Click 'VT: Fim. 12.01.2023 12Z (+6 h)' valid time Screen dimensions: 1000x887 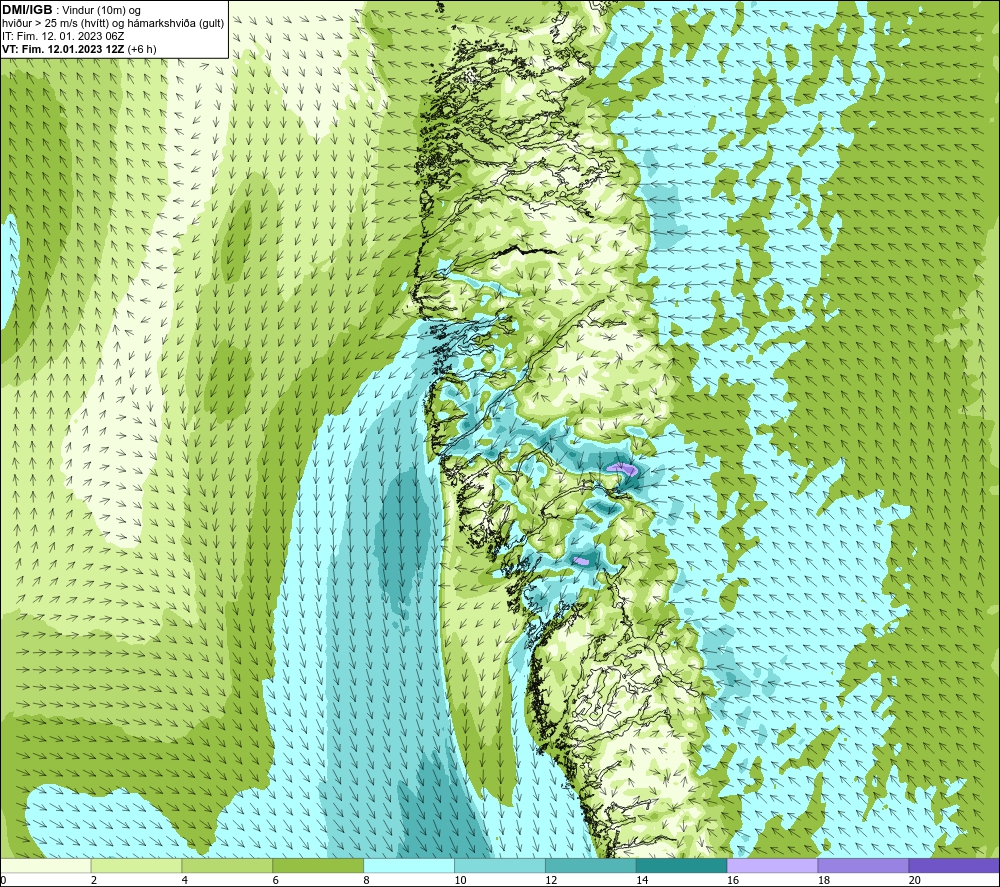(x=79, y=49)
